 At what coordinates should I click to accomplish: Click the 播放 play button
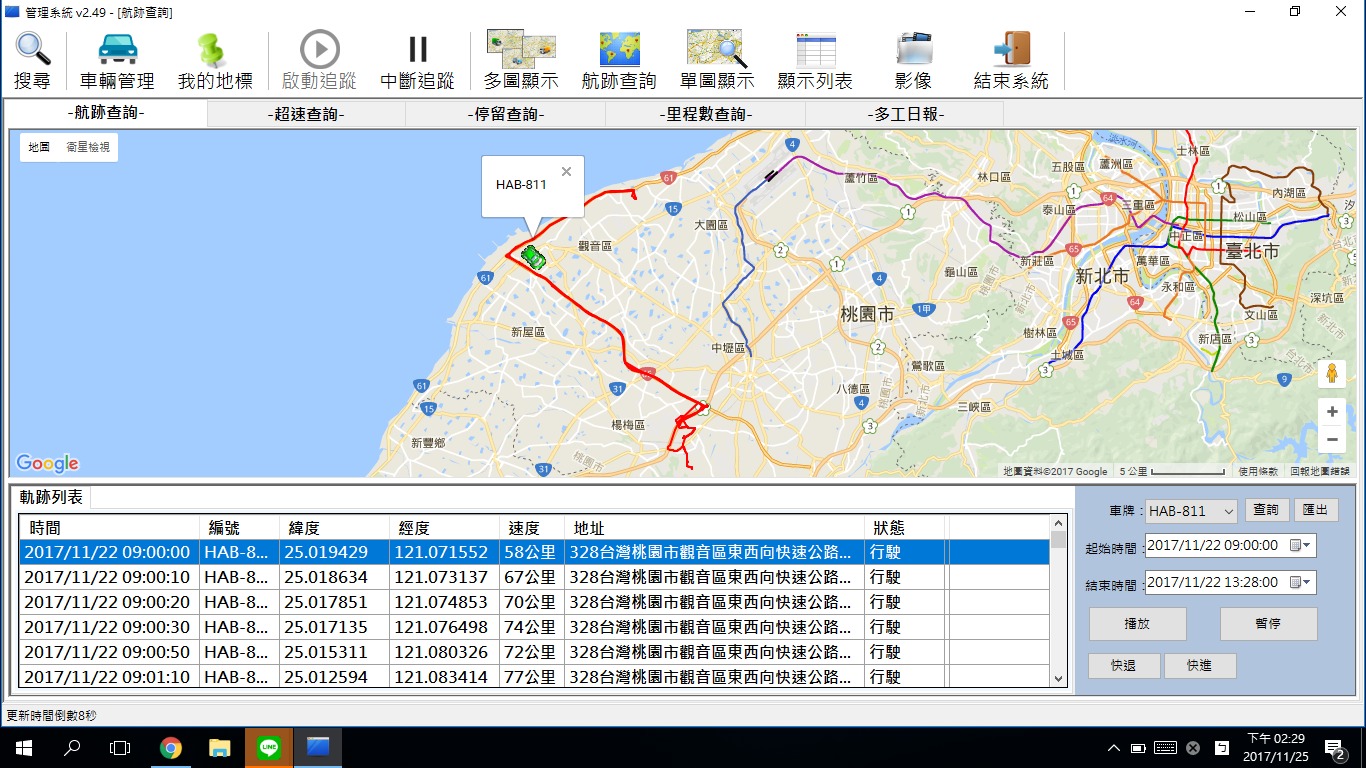pyautogui.click(x=1138, y=624)
